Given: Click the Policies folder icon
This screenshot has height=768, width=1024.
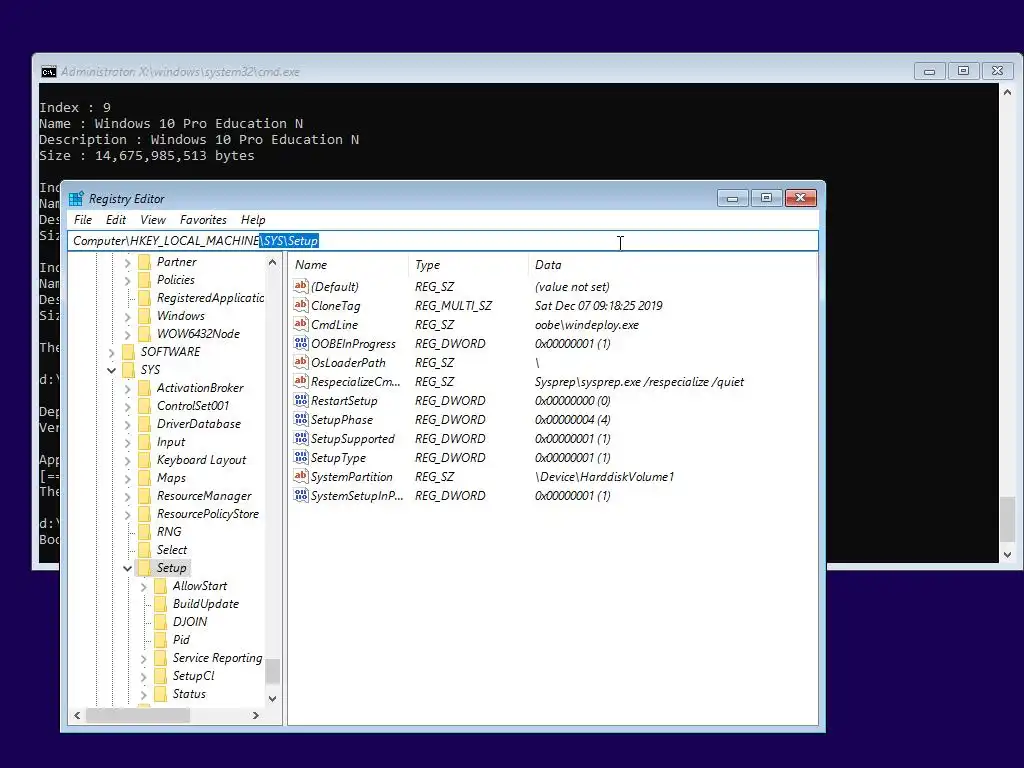Looking at the screenshot, I should tap(145, 280).
